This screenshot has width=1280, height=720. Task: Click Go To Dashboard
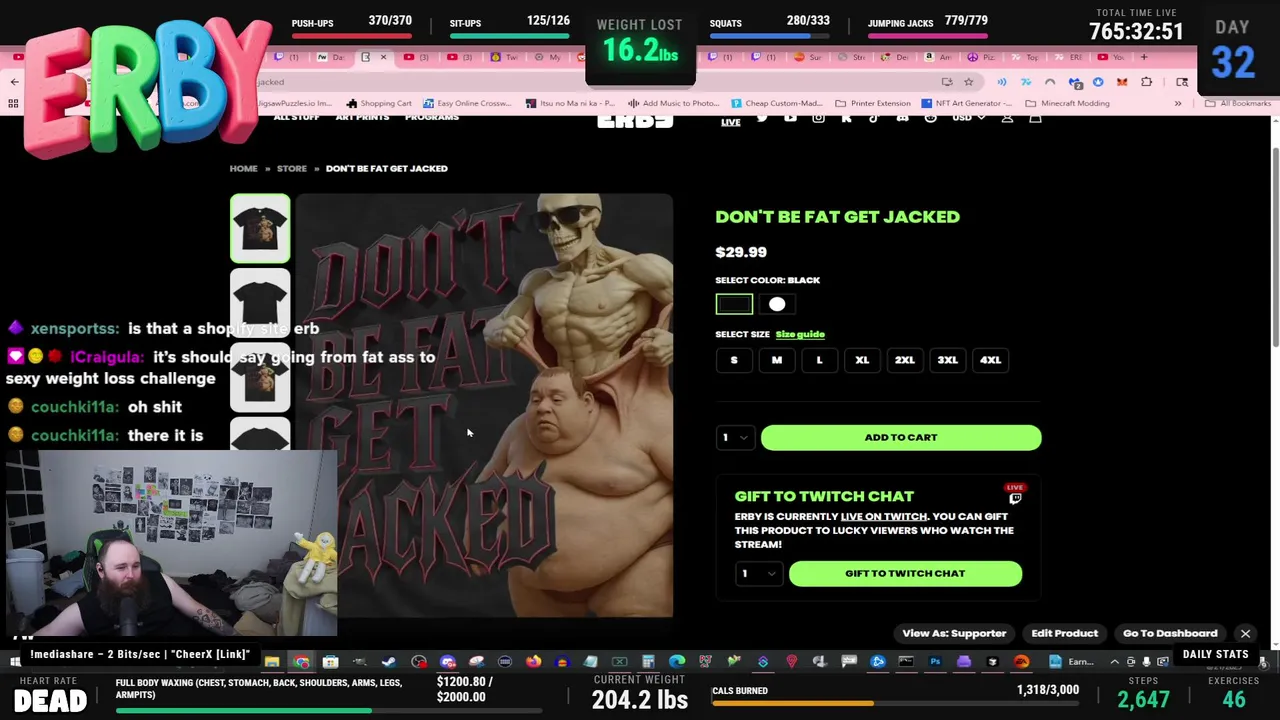click(x=1170, y=633)
